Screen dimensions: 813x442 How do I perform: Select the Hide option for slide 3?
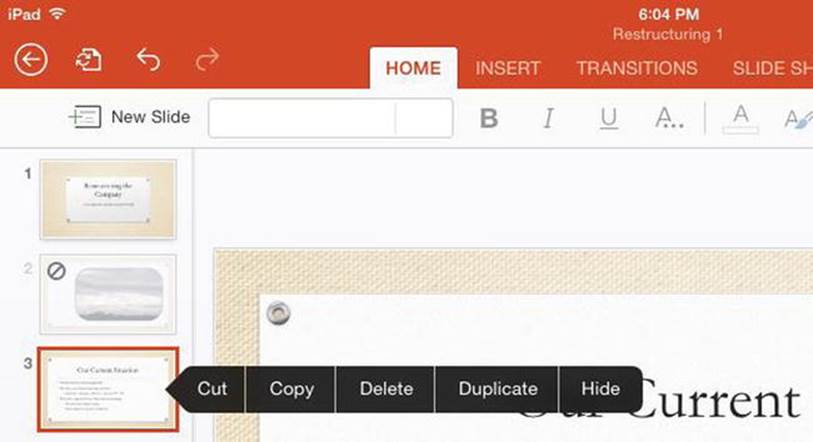600,389
